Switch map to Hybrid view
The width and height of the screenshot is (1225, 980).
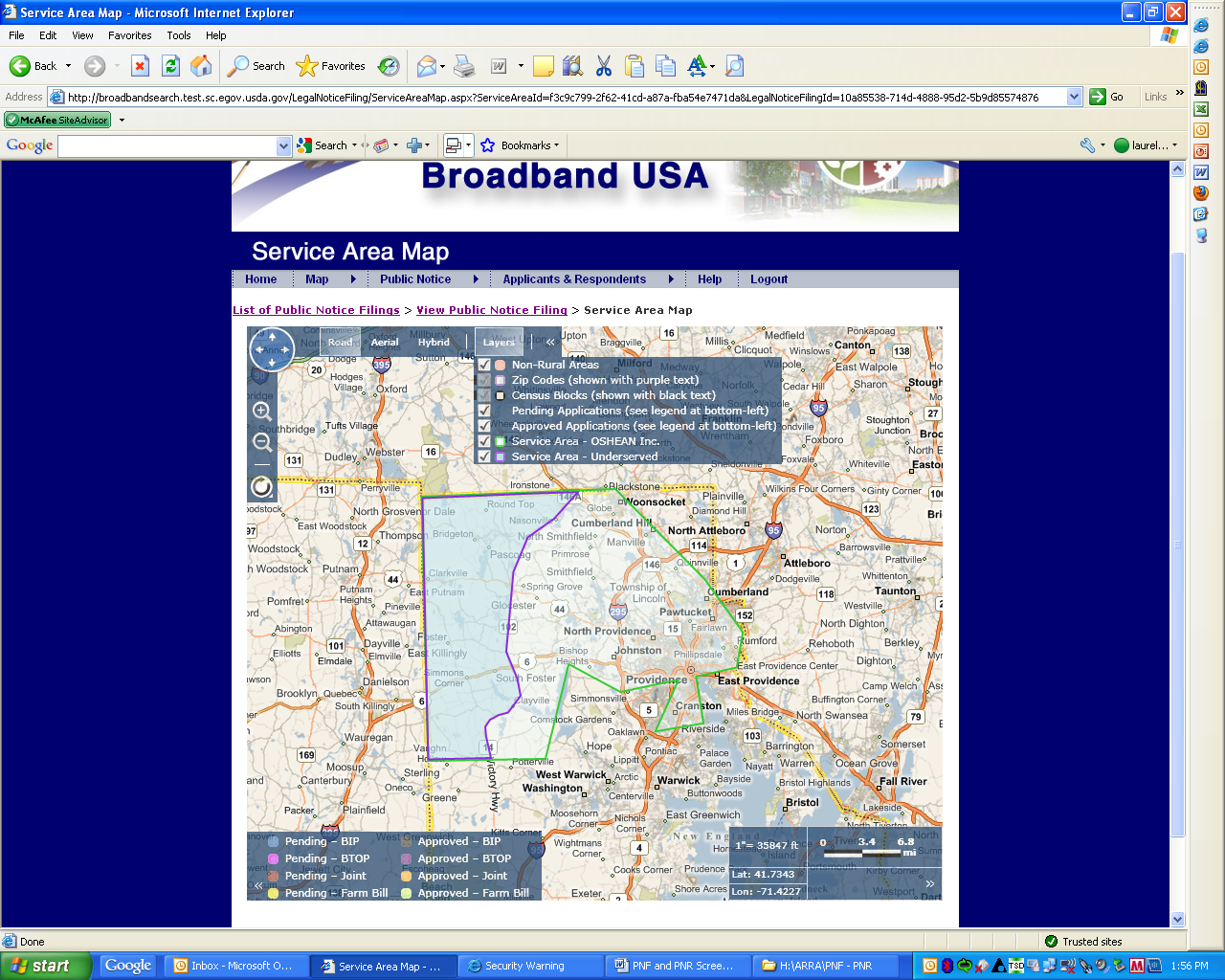(434, 342)
